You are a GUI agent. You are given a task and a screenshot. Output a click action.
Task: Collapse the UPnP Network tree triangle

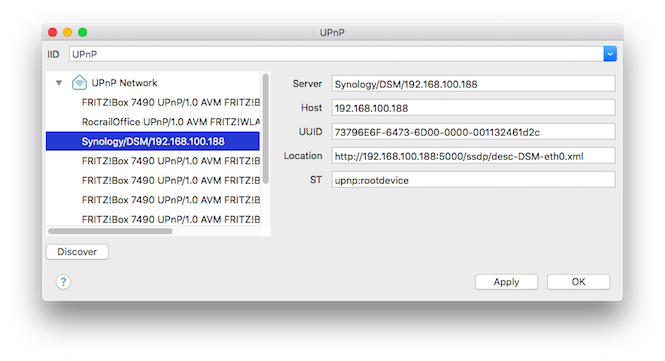click(x=59, y=83)
